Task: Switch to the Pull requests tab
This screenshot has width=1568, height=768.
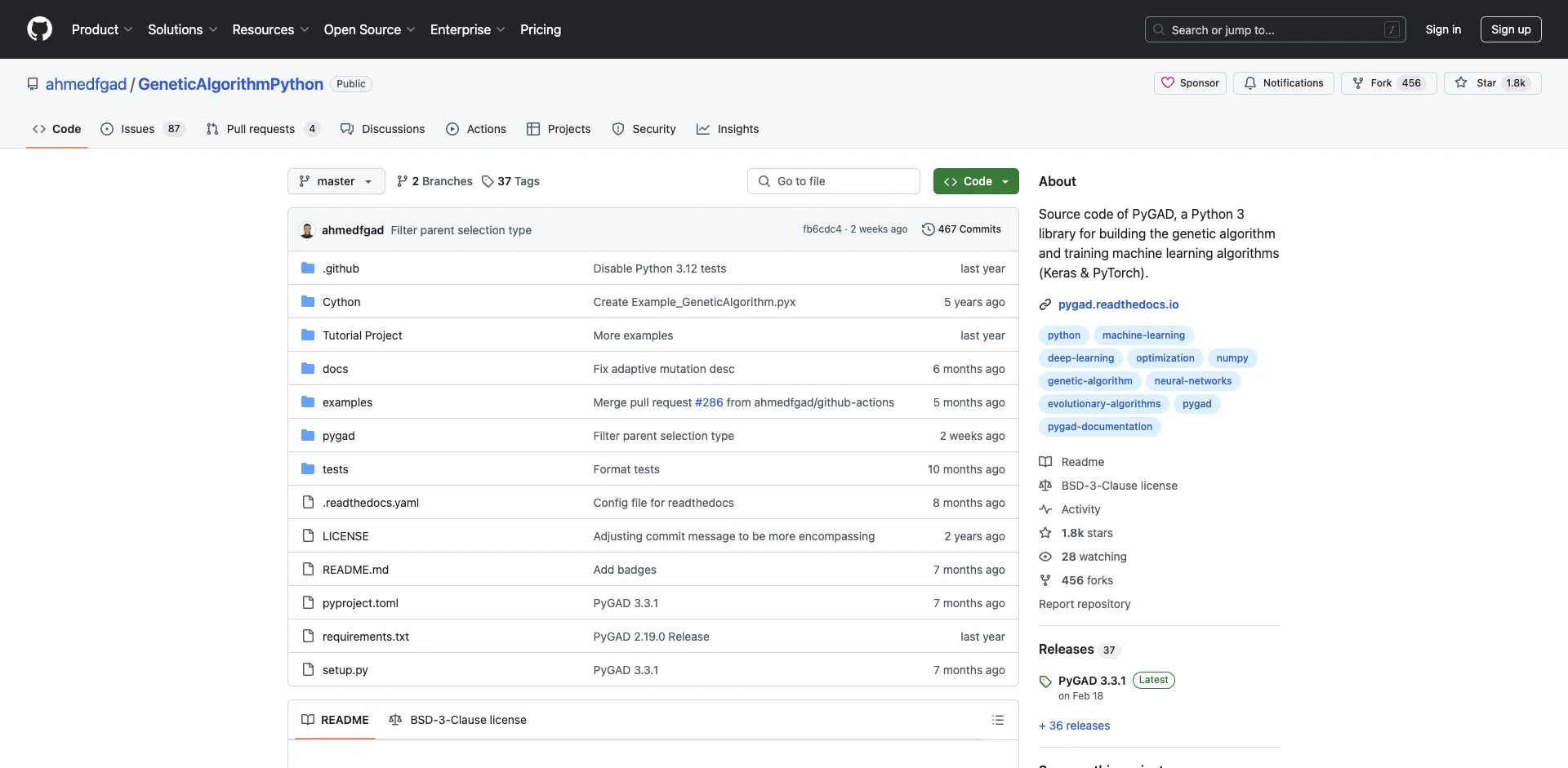Action: 262,129
